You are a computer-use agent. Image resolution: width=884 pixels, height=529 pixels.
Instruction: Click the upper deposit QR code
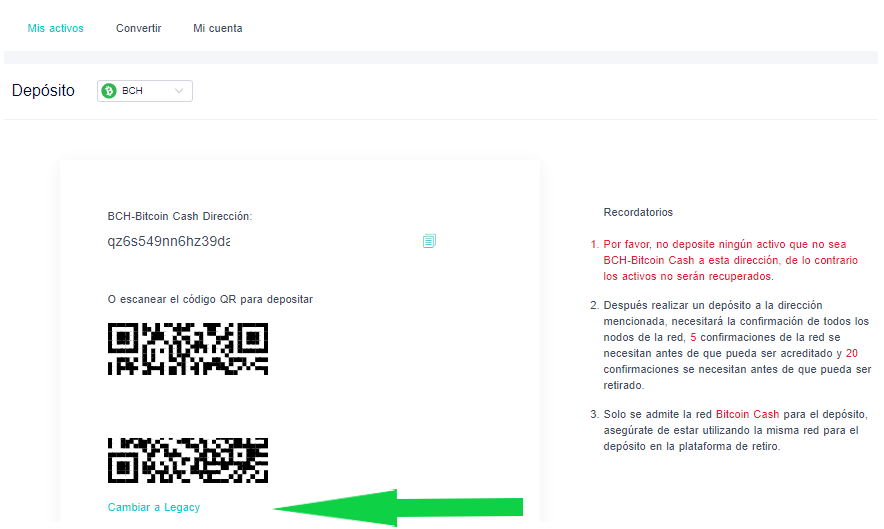pyautogui.click(x=188, y=349)
